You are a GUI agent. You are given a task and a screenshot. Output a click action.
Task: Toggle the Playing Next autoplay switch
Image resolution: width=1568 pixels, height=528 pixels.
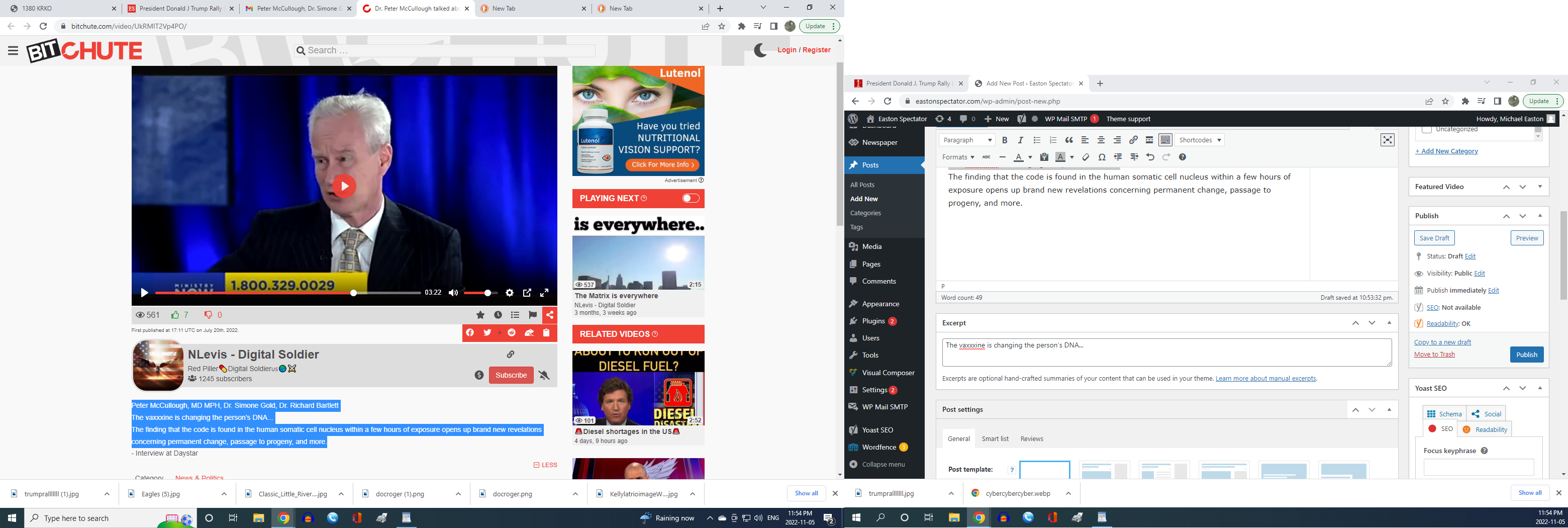(x=690, y=198)
